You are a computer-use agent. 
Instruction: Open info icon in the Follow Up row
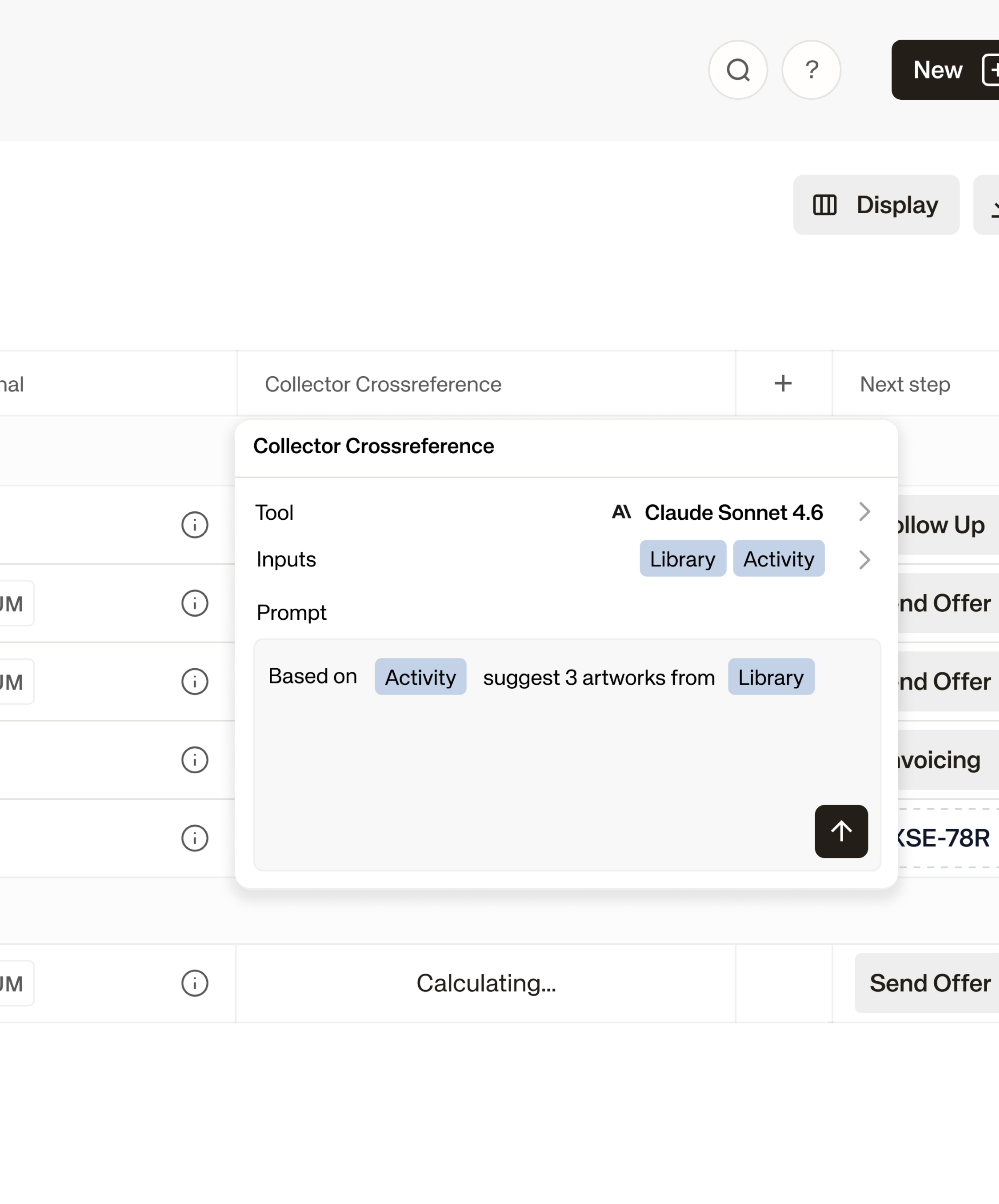(x=194, y=525)
